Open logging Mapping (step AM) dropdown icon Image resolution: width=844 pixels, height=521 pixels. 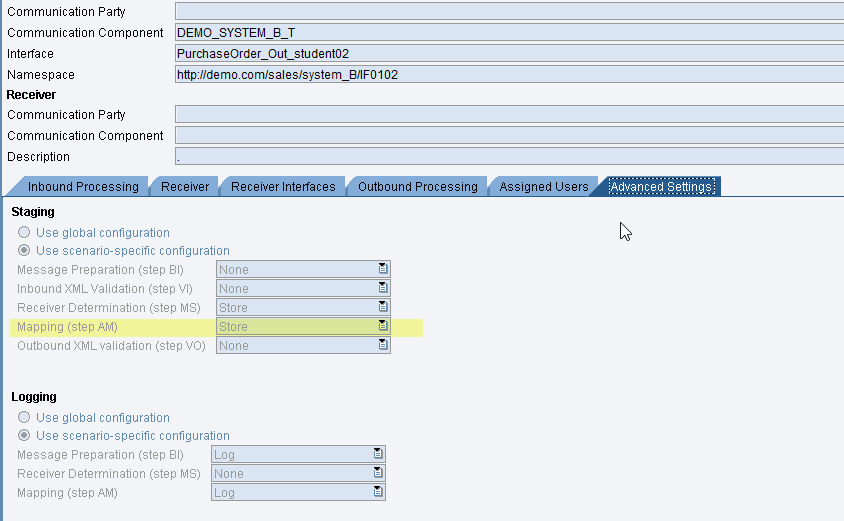(378, 492)
